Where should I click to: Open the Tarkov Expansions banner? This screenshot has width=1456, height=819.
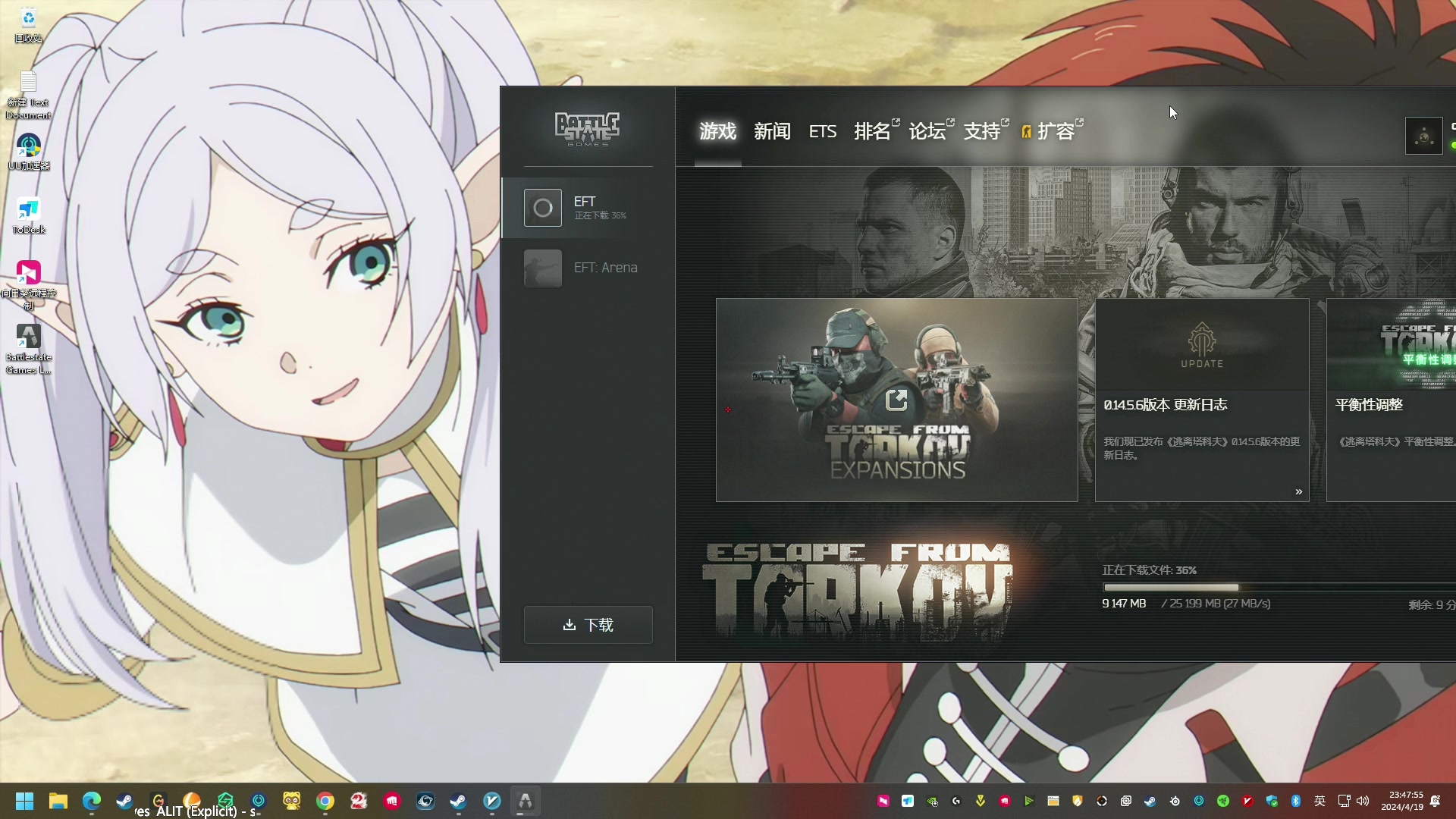(x=896, y=400)
